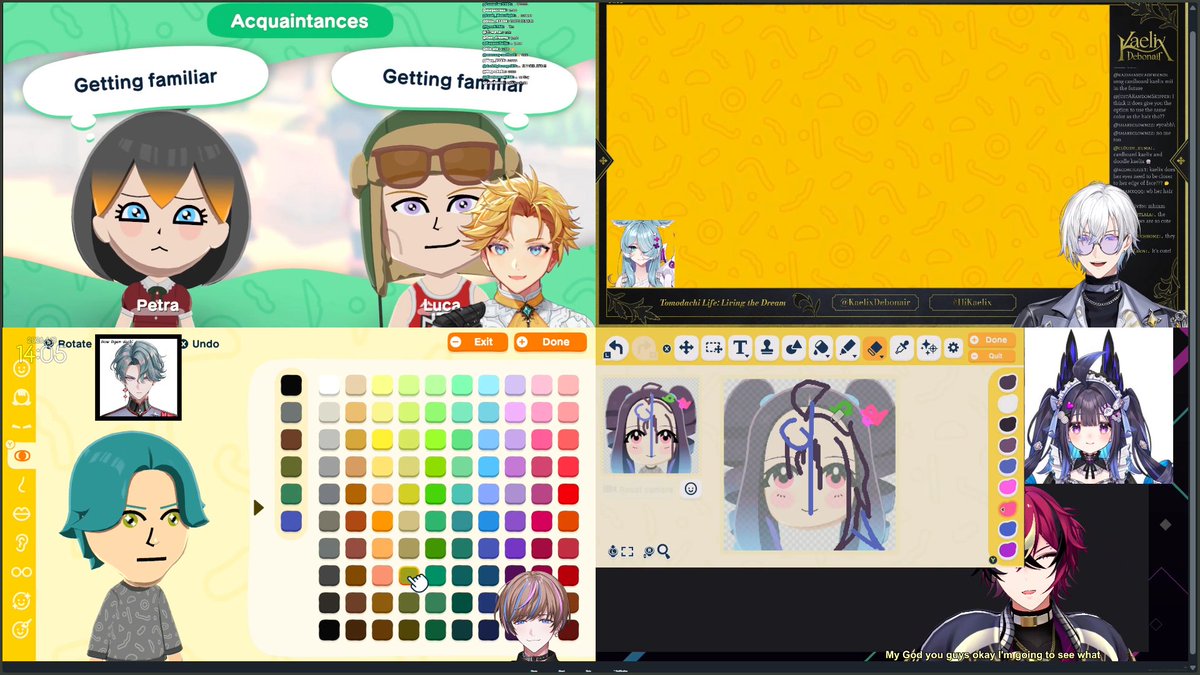This screenshot has height=675, width=1200.
Task: Open paint editor settings gear
Action: pyautogui.click(x=953, y=348)
